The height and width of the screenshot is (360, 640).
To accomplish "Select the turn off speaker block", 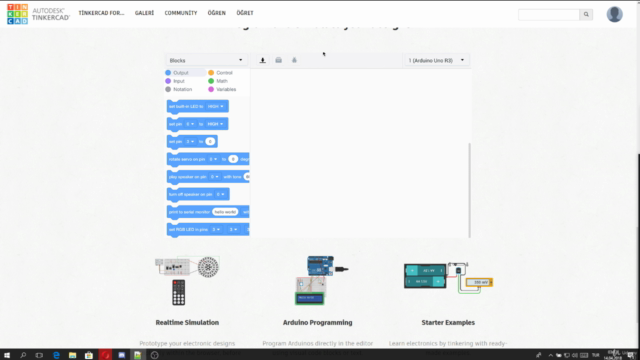I will click(198, 194).
